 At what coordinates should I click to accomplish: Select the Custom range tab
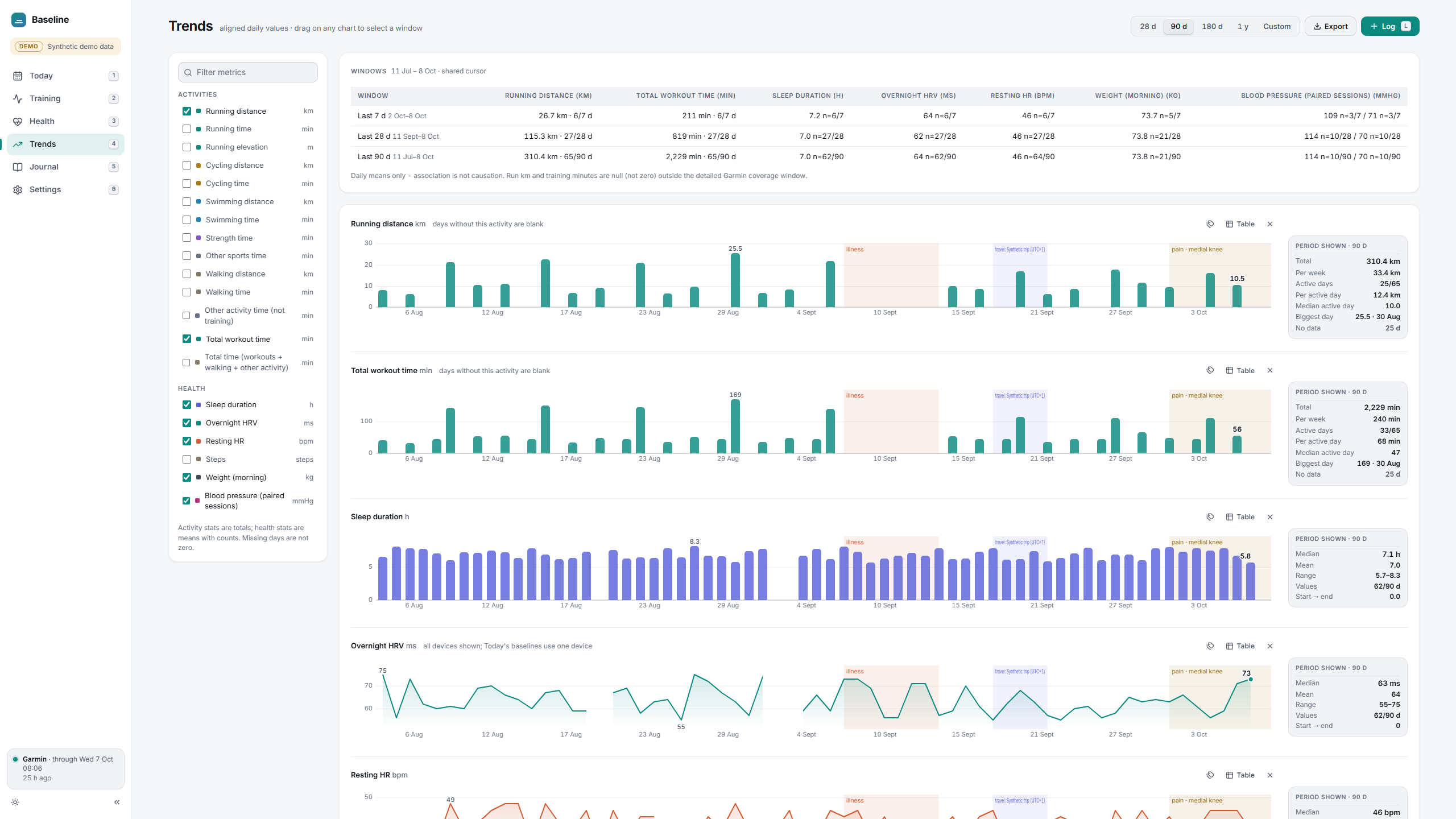click(1277, 26)
